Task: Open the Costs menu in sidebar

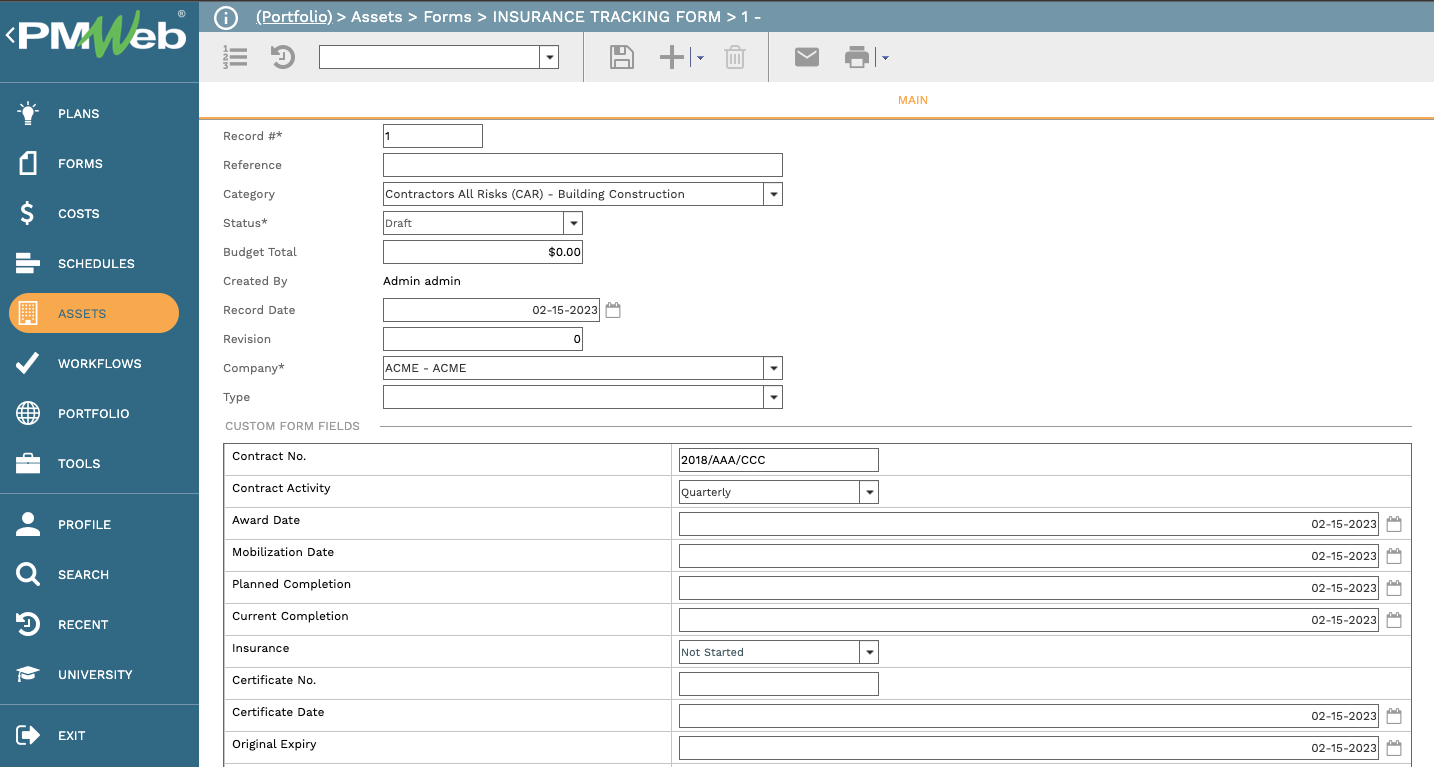Action: (78, 214)
